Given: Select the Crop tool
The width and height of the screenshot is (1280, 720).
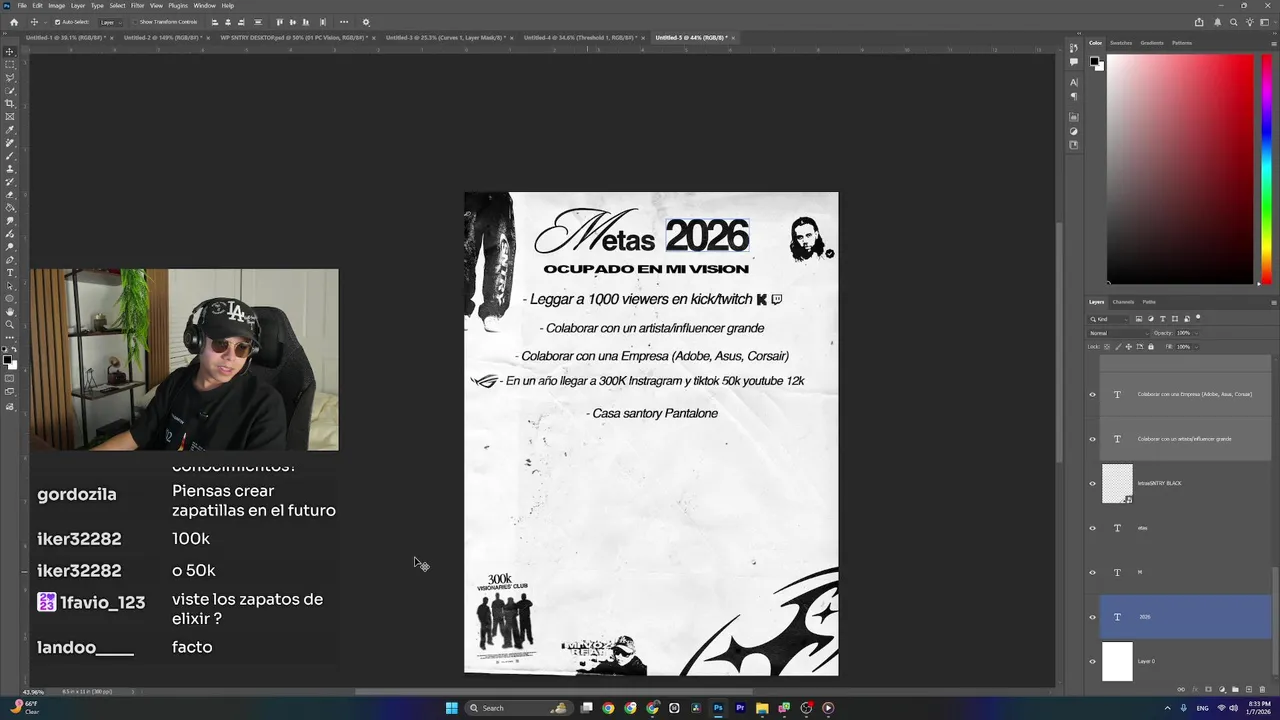Looking at the screenshot, I should 10,103.
